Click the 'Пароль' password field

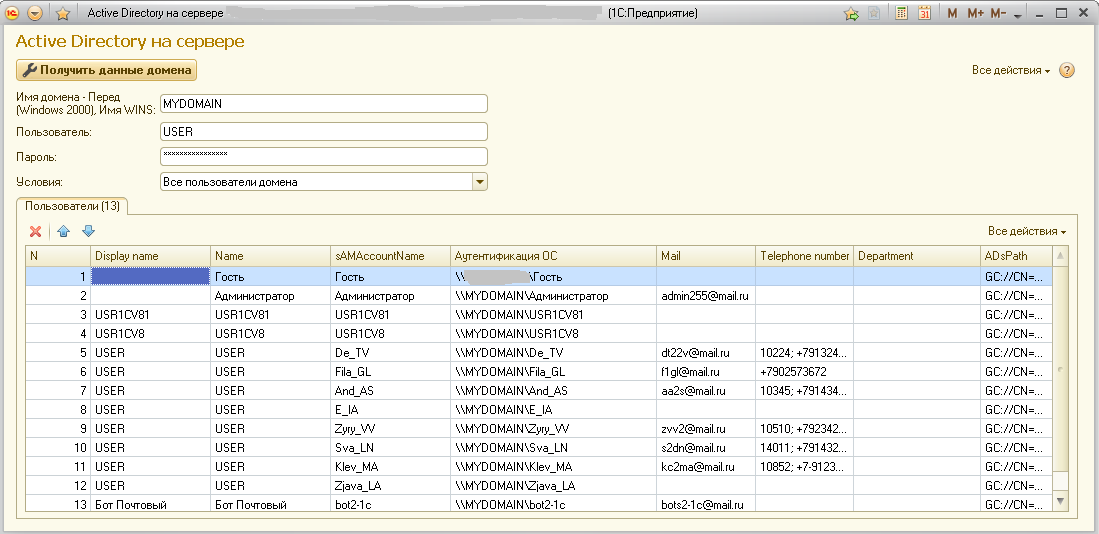point(323,156)
